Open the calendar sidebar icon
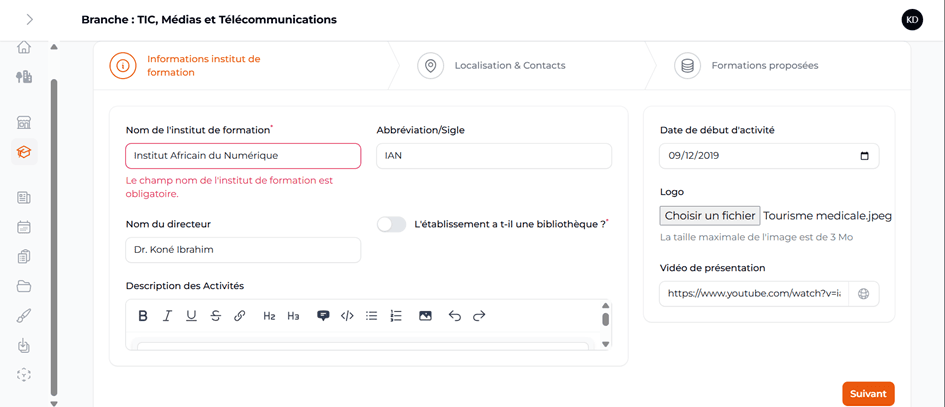 click(24, 227)
